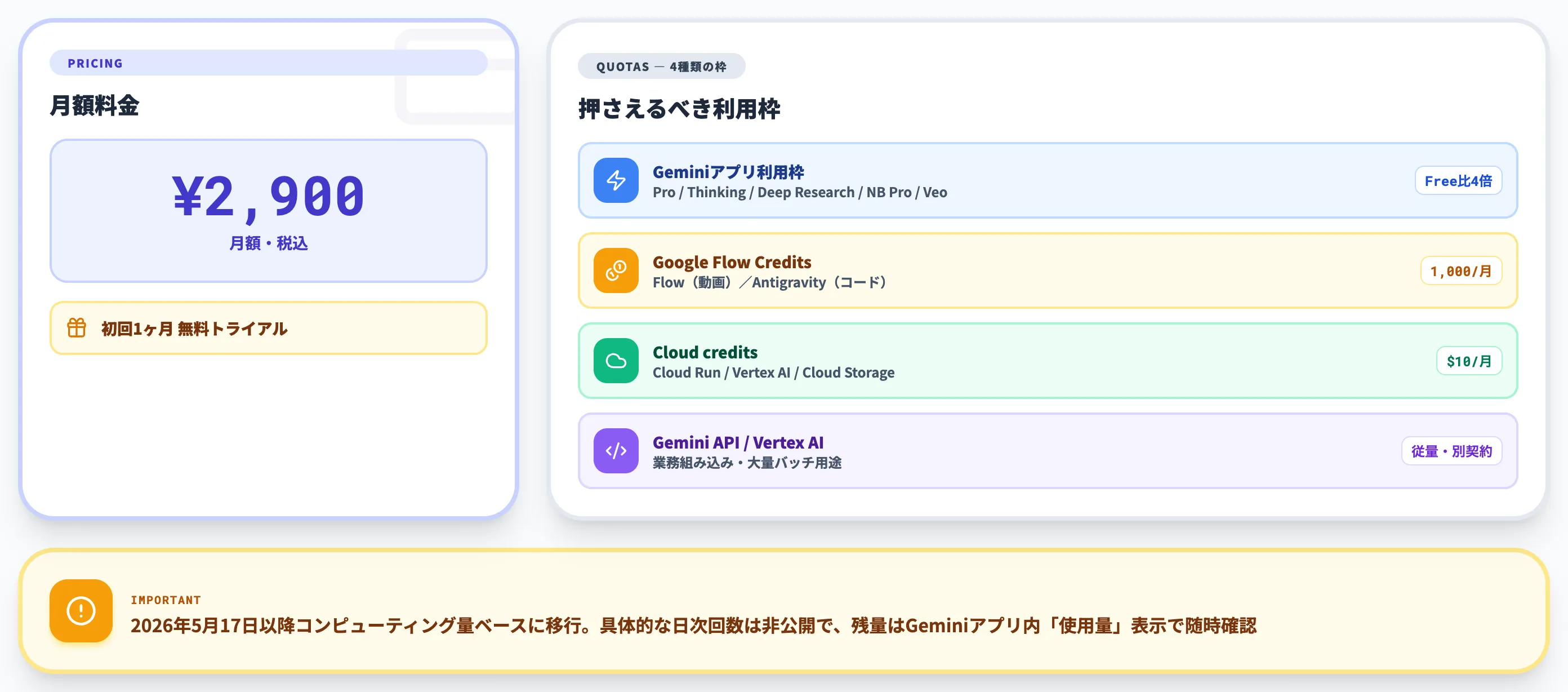This screenshot has height=692, width=1568.
Task: Click the green cloud icon for Cloud credits
Action: coord(616,361)
